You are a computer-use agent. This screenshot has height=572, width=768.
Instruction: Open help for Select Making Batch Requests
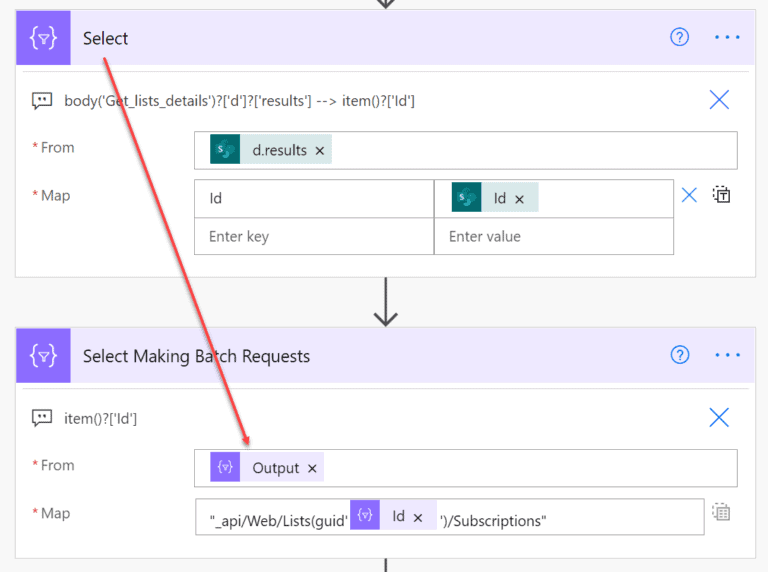pyautogui.click(x=679, y=355)
